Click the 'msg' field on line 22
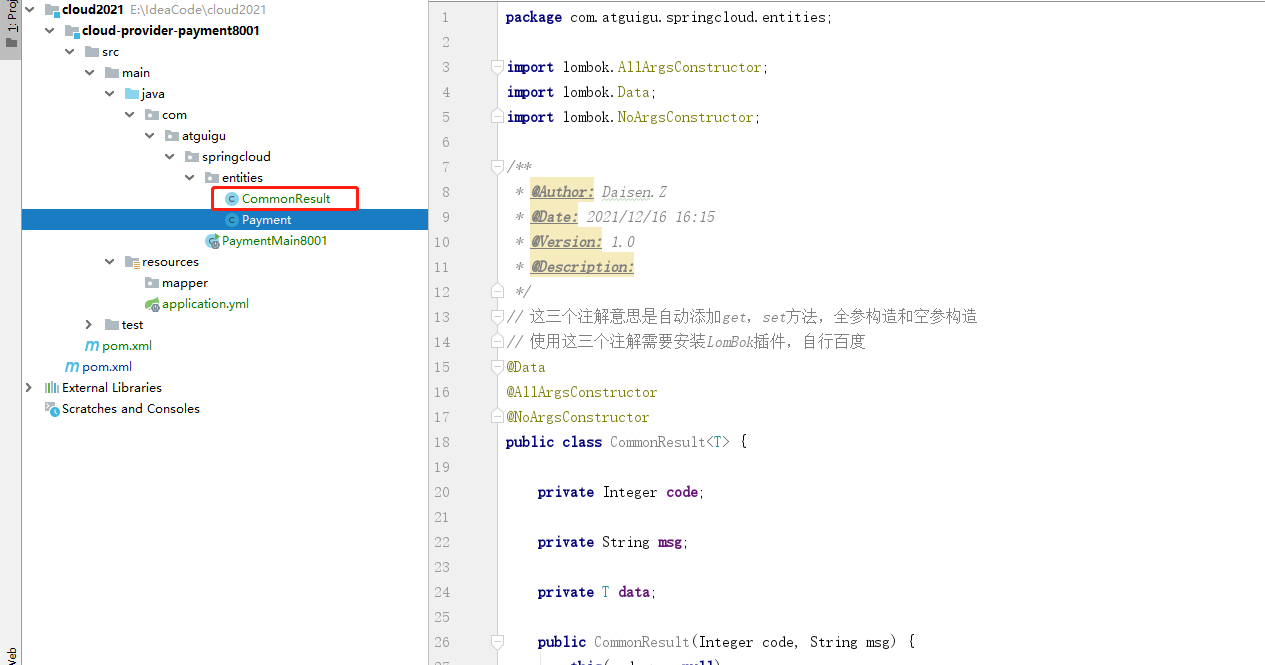Image resolution: width=1265 pixels, height=665 pixels. click(x=670, y=542)
